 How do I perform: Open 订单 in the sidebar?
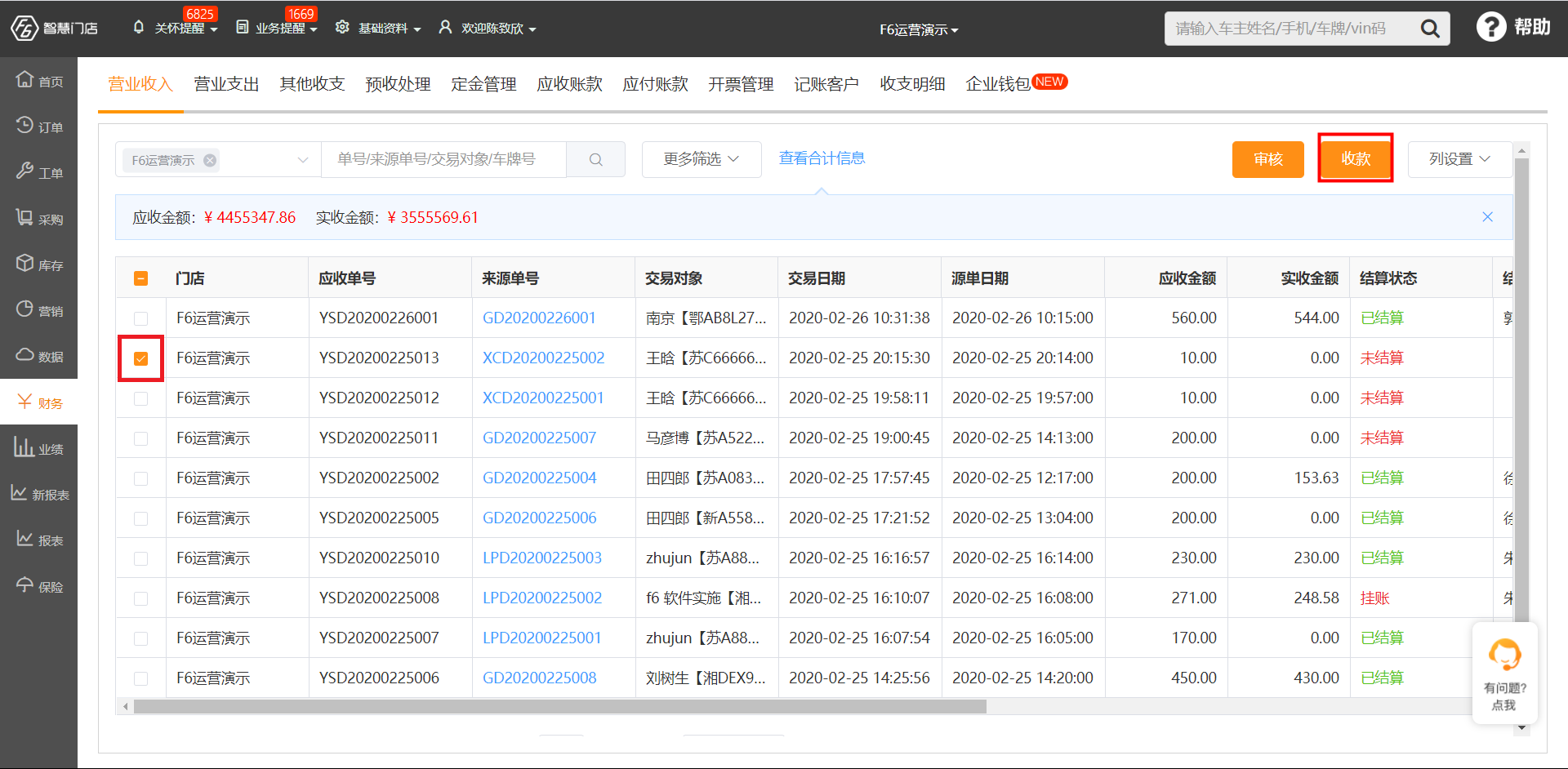[x=39, y=126]
